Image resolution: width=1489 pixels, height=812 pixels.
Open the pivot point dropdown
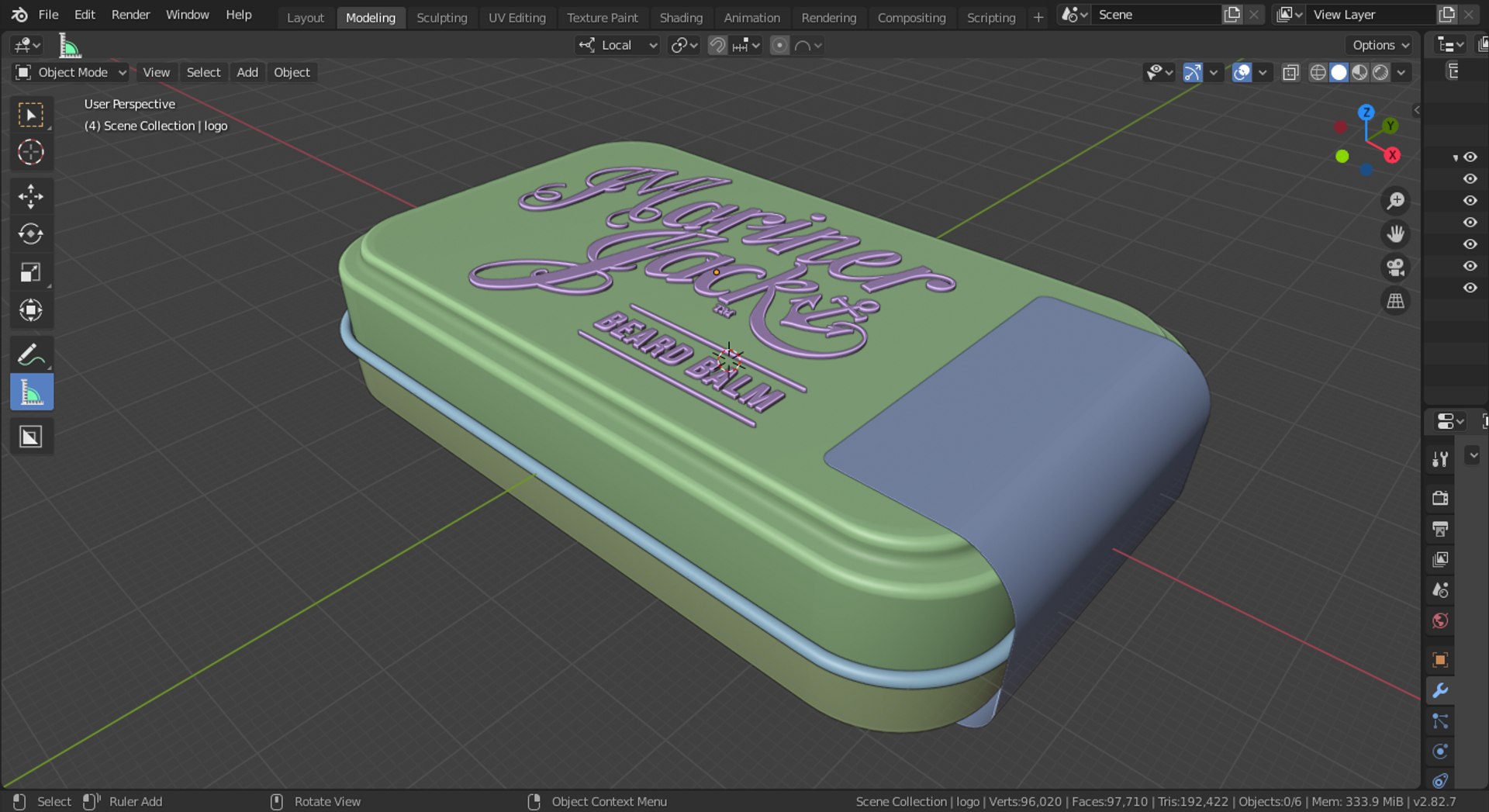(x=684, y=46)
